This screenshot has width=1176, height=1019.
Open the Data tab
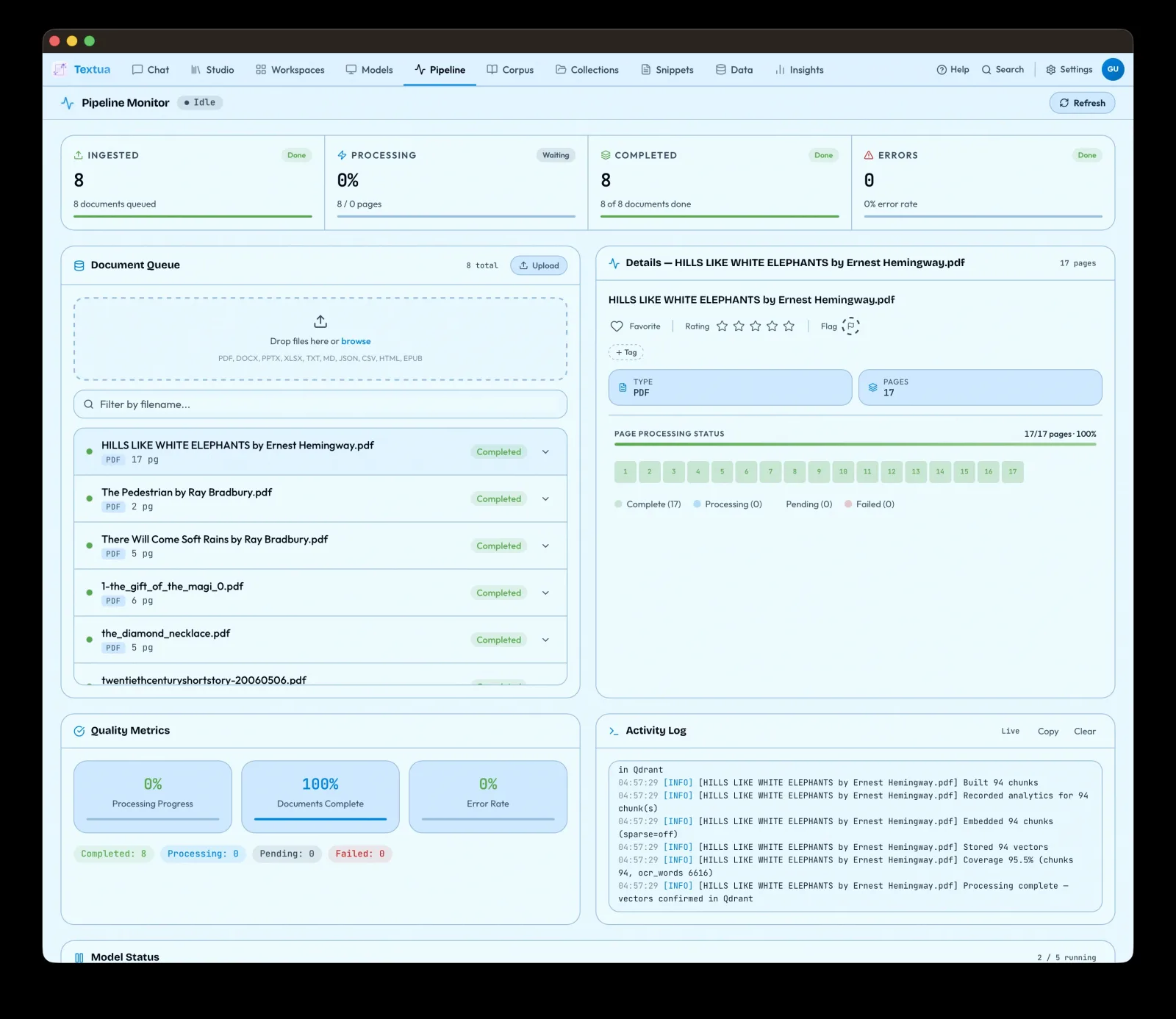[734, 70]
